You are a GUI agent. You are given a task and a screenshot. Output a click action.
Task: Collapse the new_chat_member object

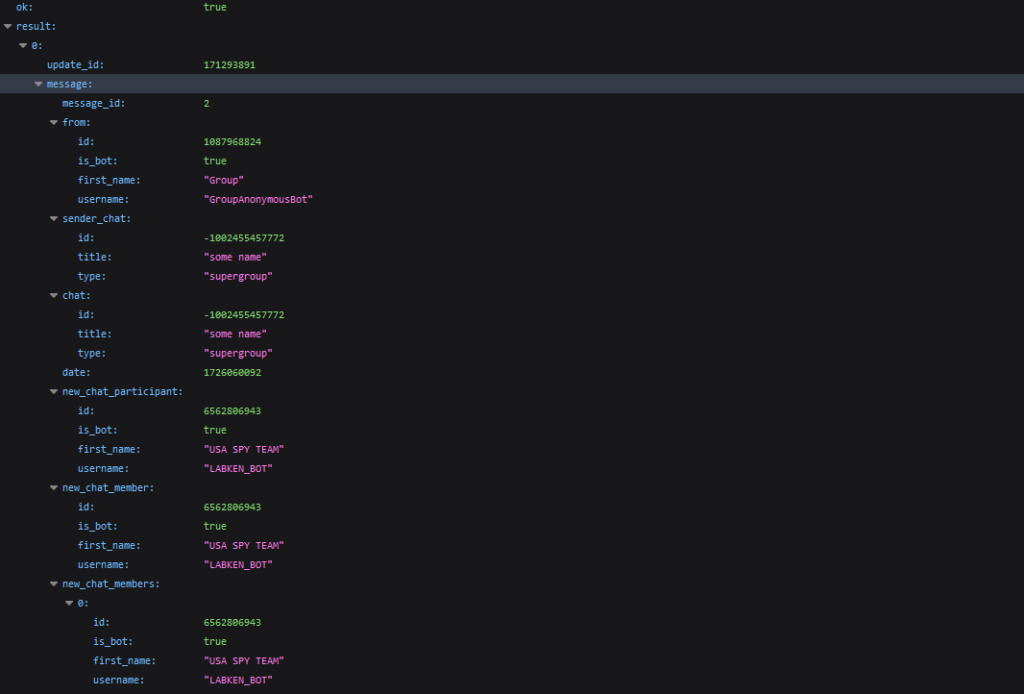54,487
